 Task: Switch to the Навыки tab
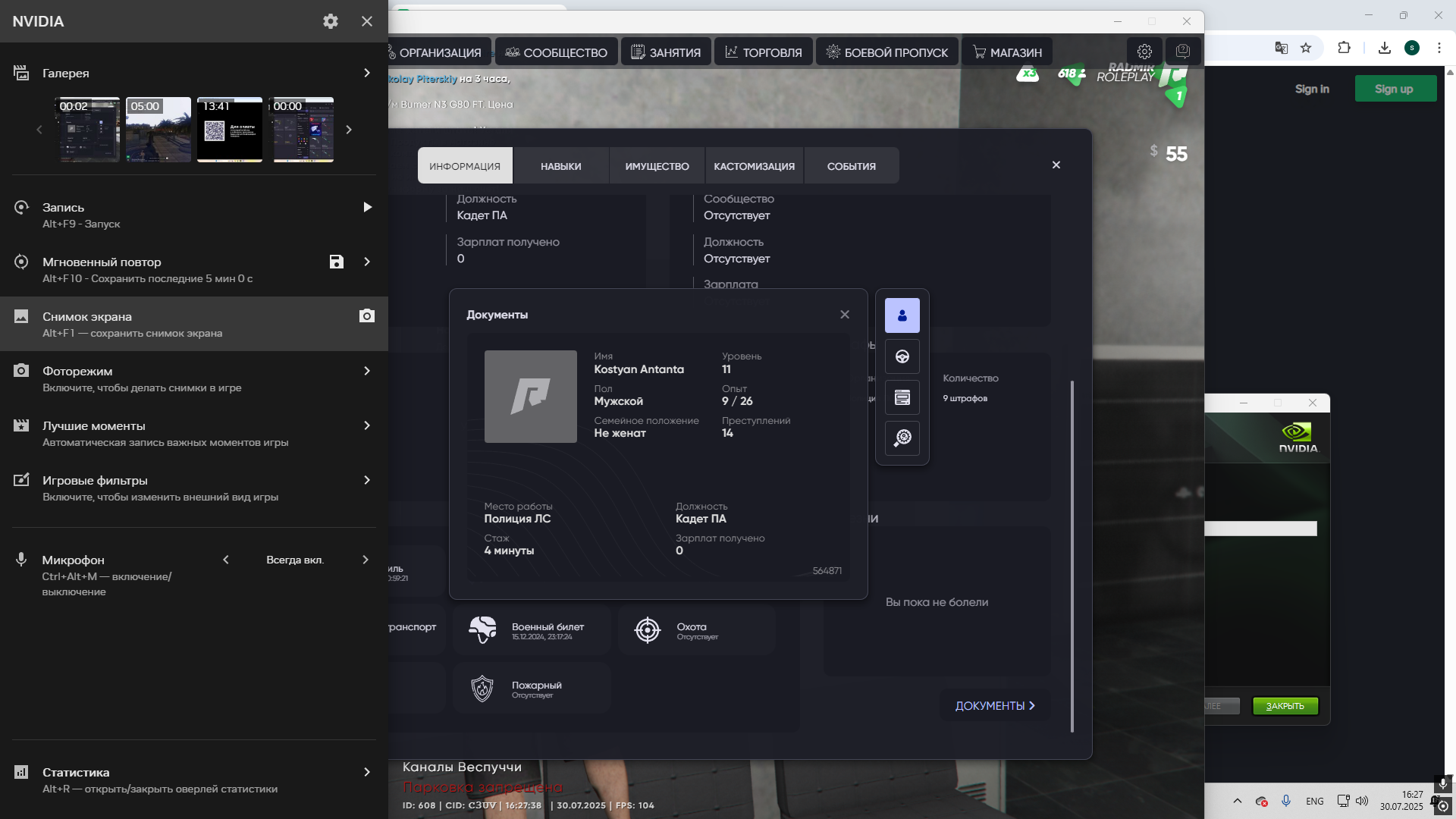pos(561,165)
